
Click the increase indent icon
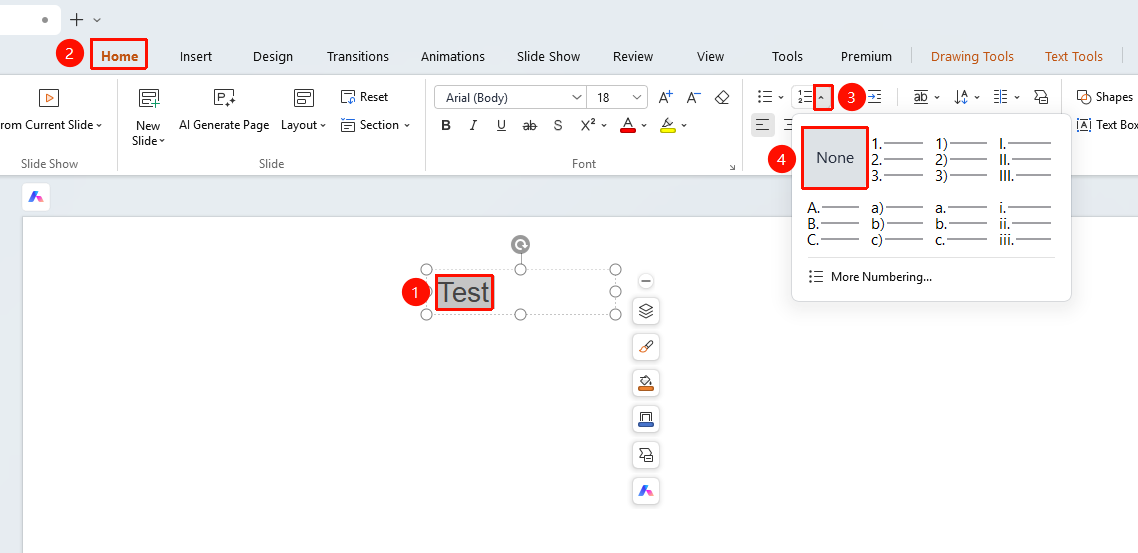point(875,97)
